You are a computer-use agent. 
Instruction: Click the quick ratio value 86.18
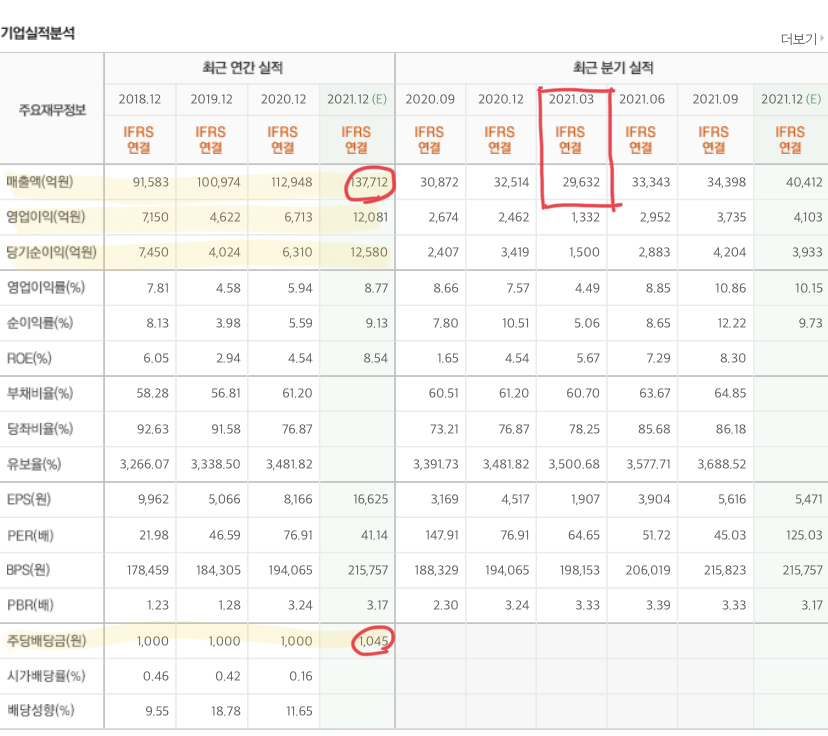pyautogui.click(x=731, y=429)
